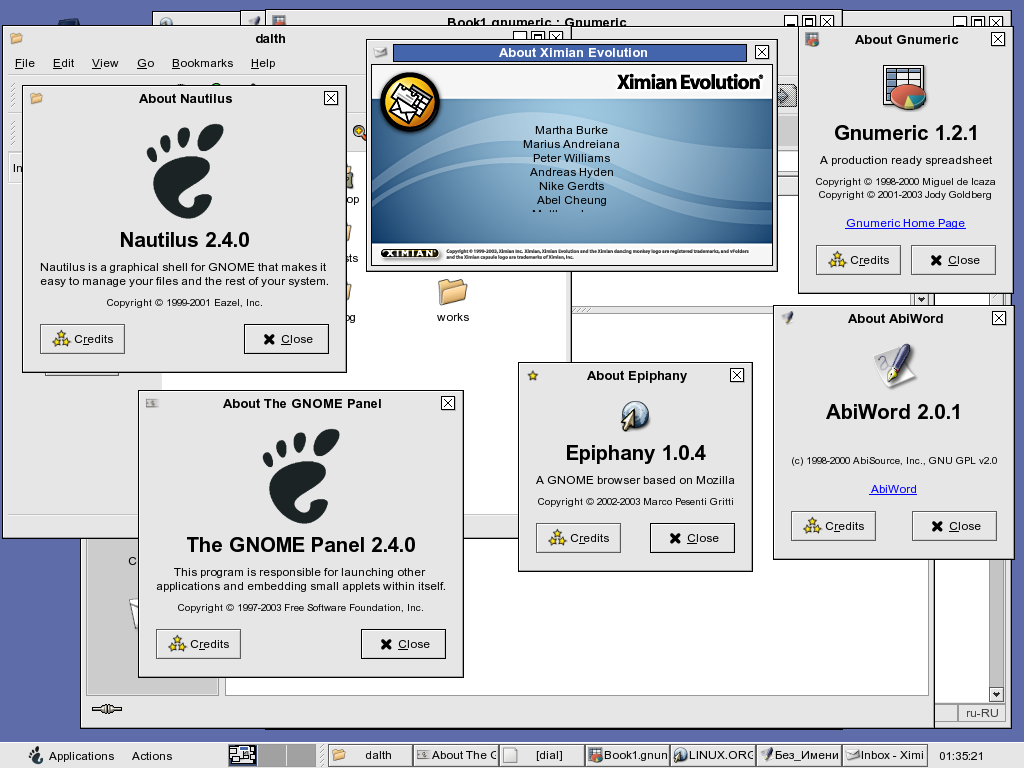
Task: Click the GNOME foot logo in About Nautilus
Action: tap(185, 171)
